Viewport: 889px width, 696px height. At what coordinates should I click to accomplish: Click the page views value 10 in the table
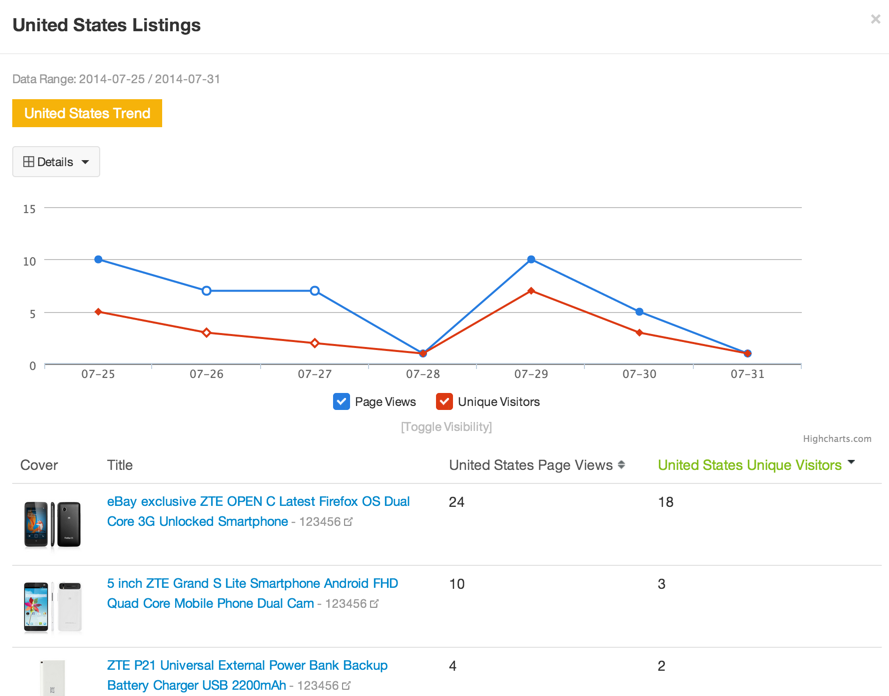(456, 584)
